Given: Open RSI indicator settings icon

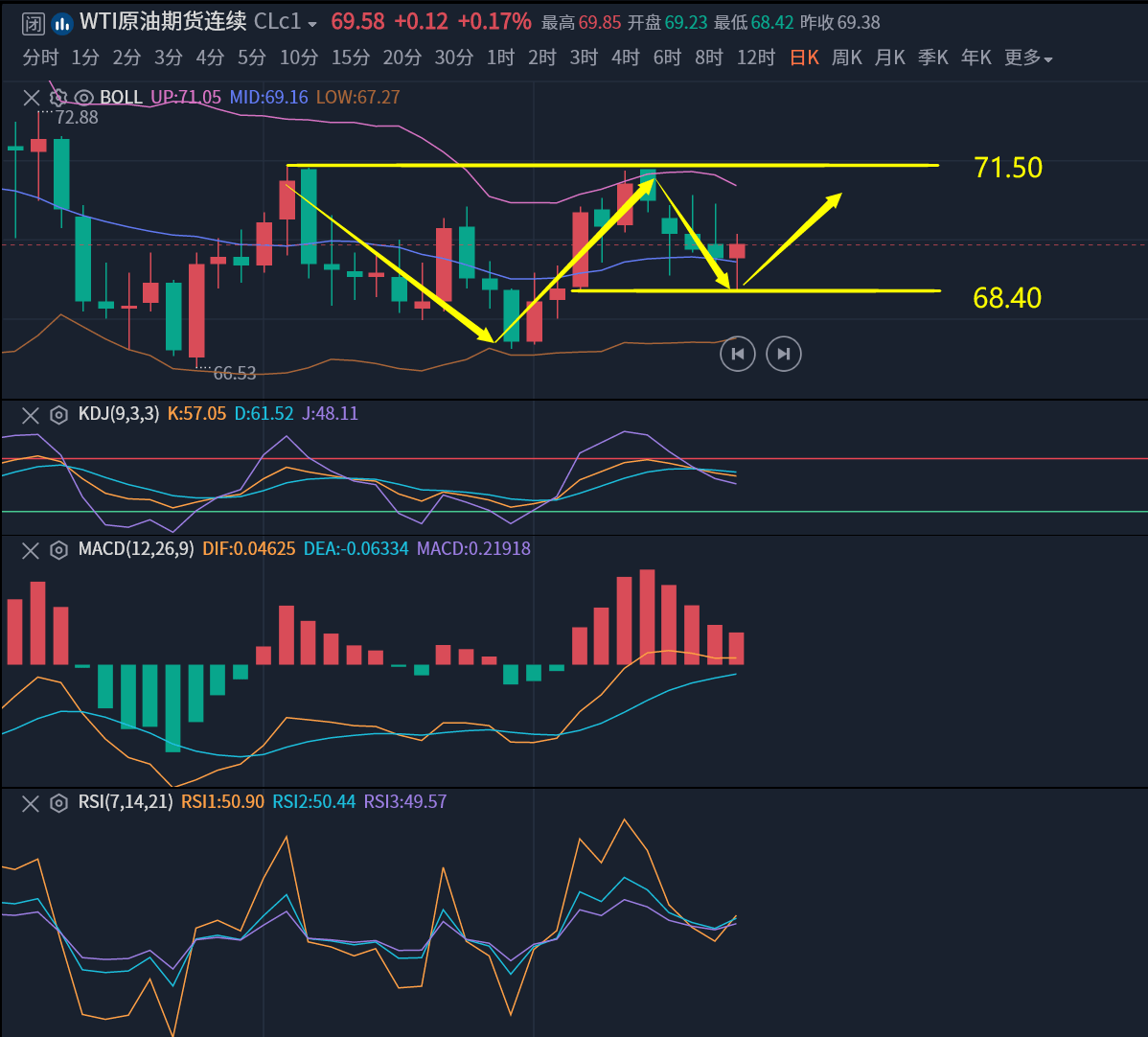Looking at the screenshot, I should 57,803.
